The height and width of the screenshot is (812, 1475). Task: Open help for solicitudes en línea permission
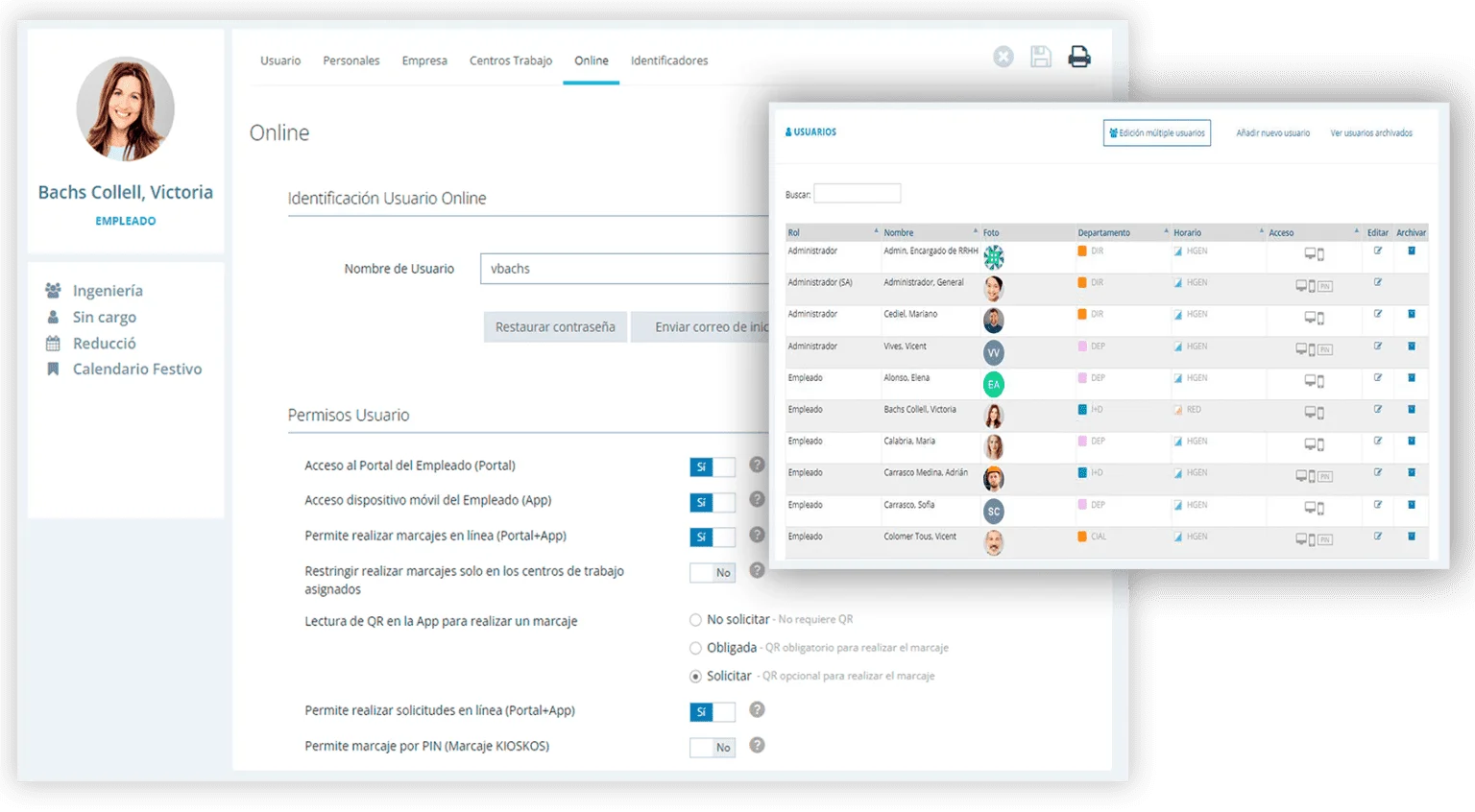pos(757,709)
